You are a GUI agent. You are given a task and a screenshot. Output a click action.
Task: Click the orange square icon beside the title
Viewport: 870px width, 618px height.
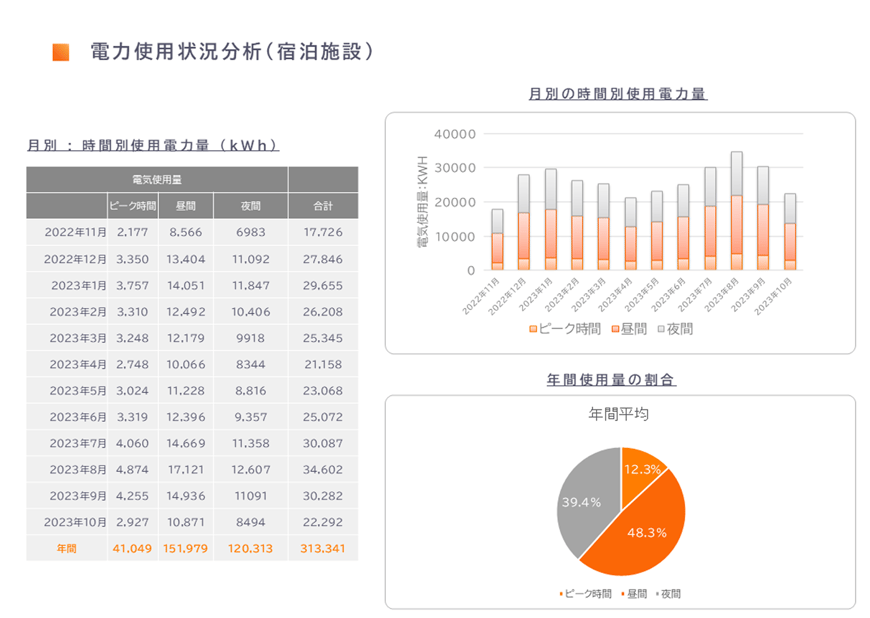[61, 52]
